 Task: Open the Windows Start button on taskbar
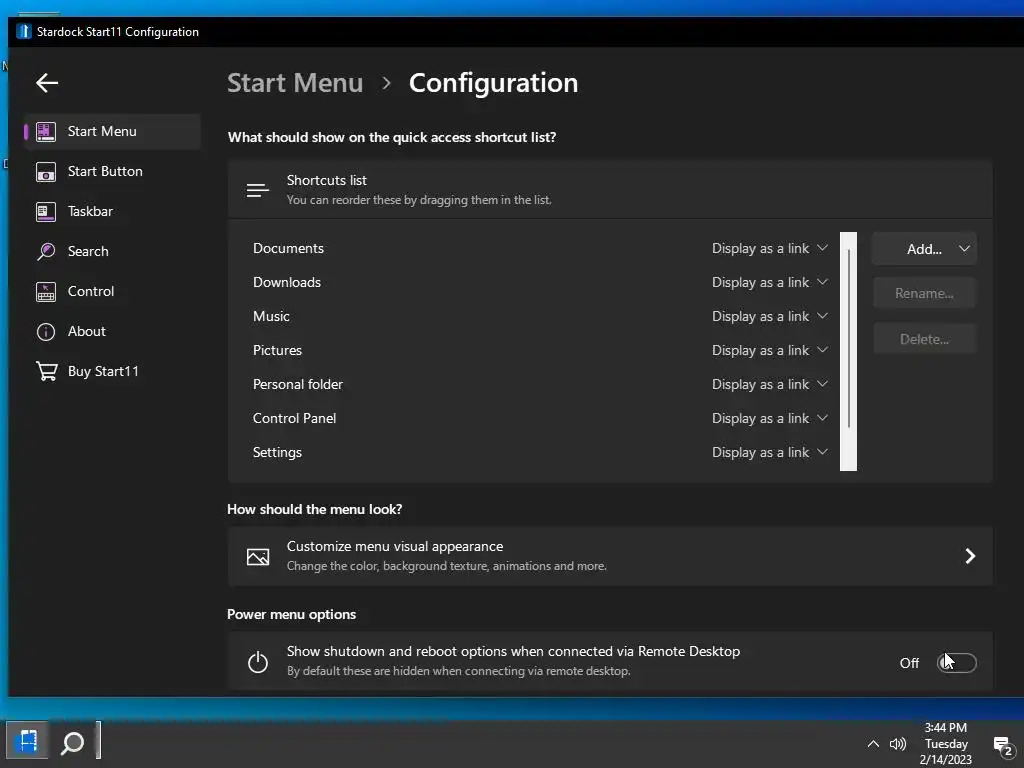pos(27,742)
